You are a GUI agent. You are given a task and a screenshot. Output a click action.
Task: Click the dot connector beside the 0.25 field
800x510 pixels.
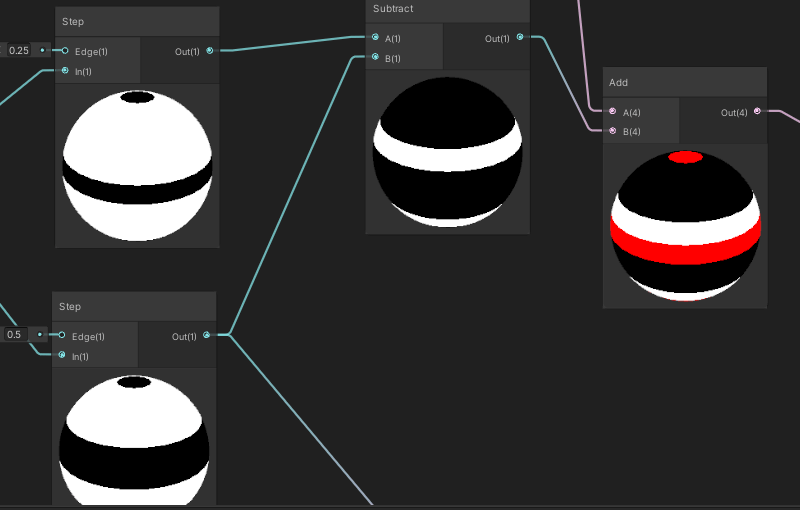[x=42, y=50]
